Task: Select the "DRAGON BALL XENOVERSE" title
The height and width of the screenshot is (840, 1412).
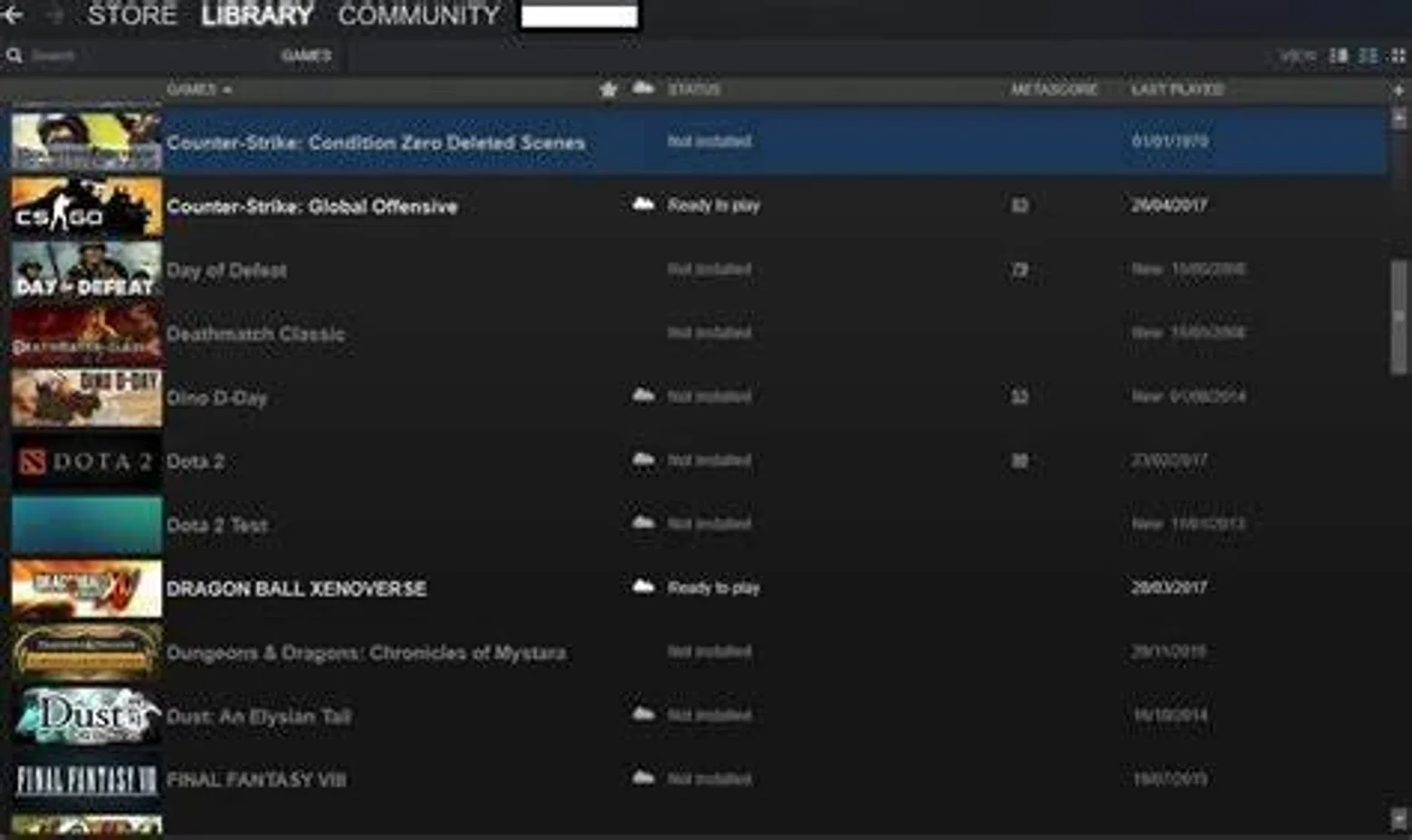Action: (x=297, y=588)
